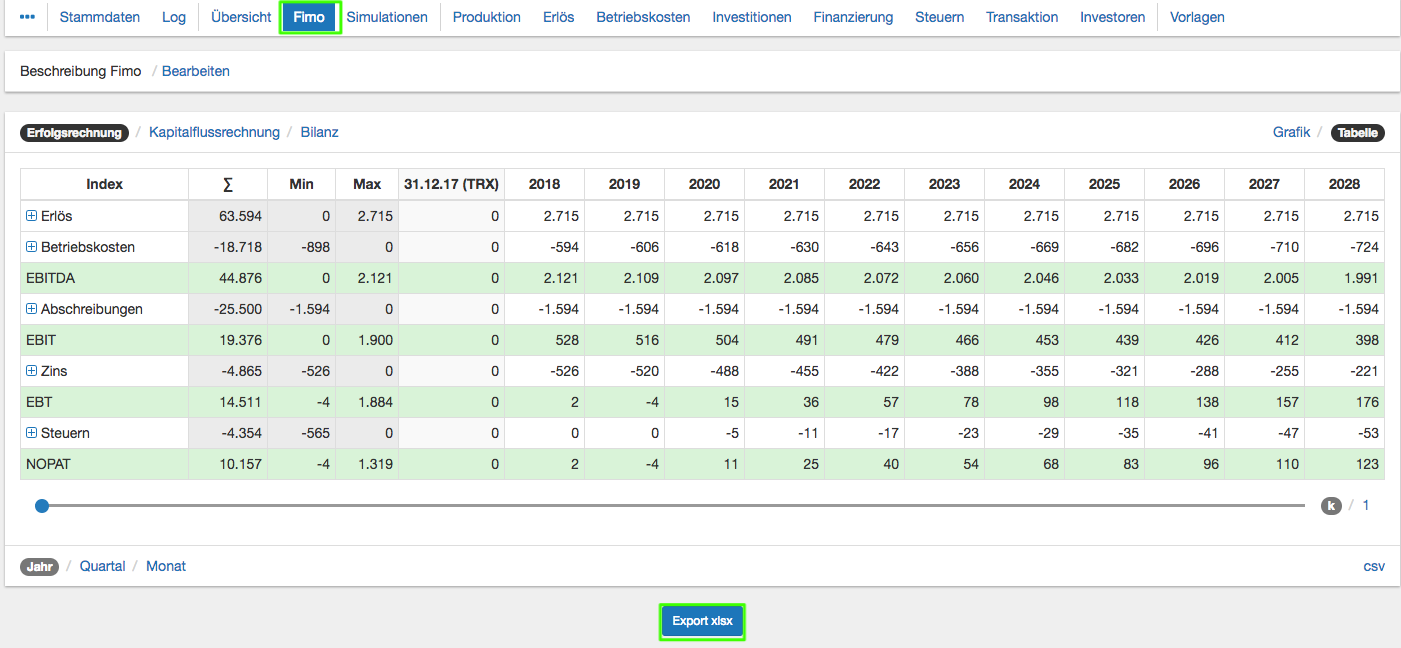
Task: Show the Bilanz statement
Action: coord(319,132)
